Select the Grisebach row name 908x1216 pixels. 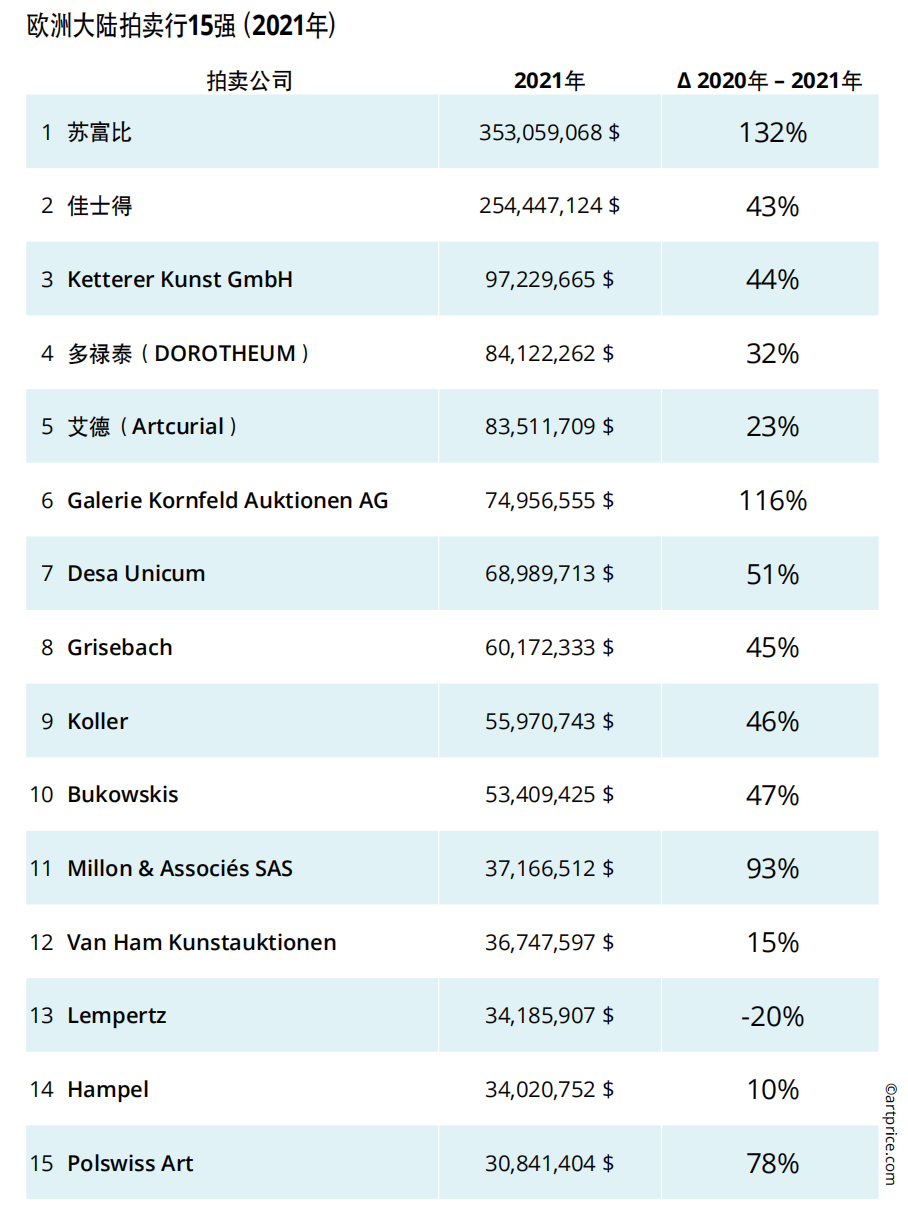120,647
